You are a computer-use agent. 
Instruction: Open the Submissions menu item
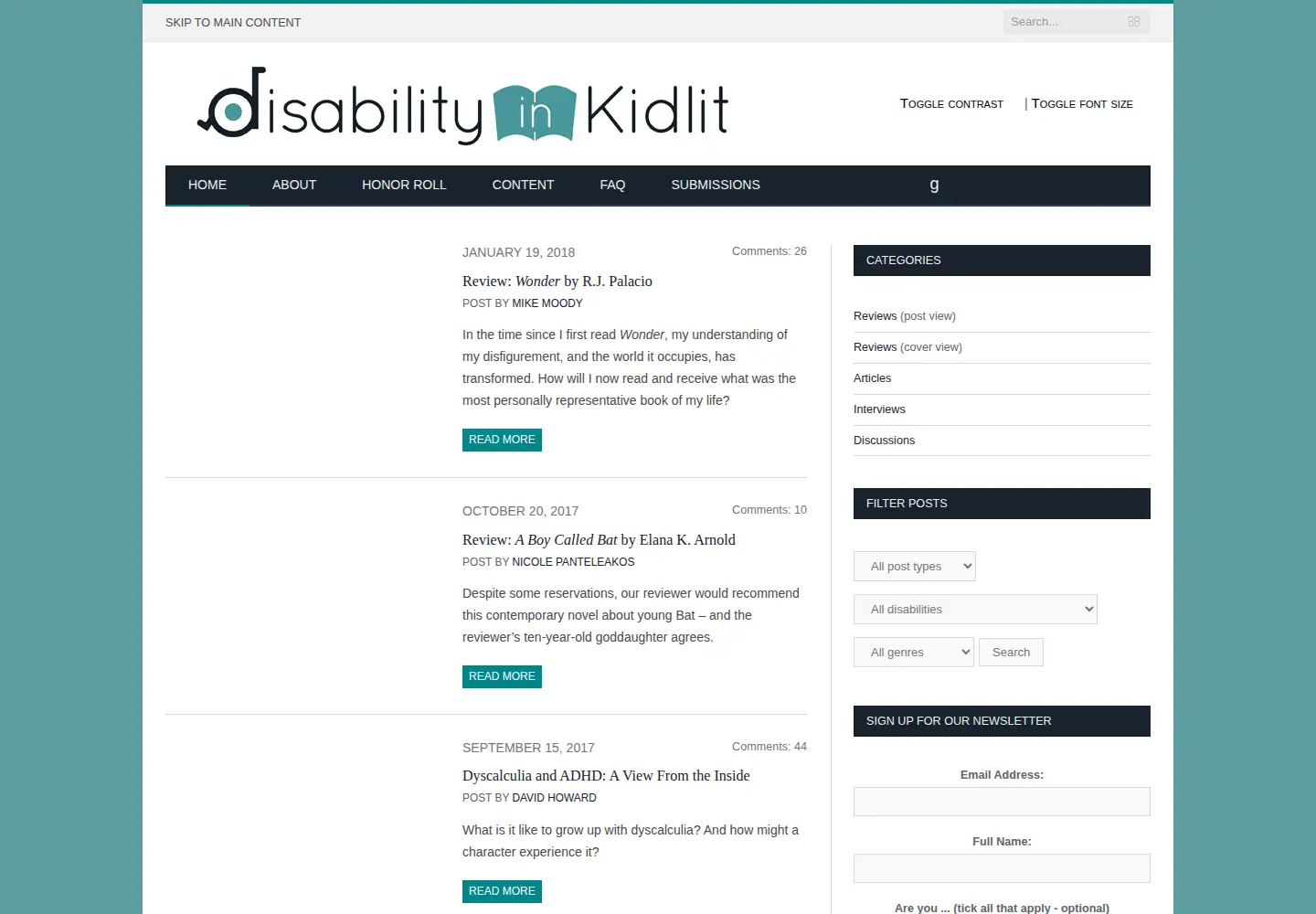tap(716, 185)
